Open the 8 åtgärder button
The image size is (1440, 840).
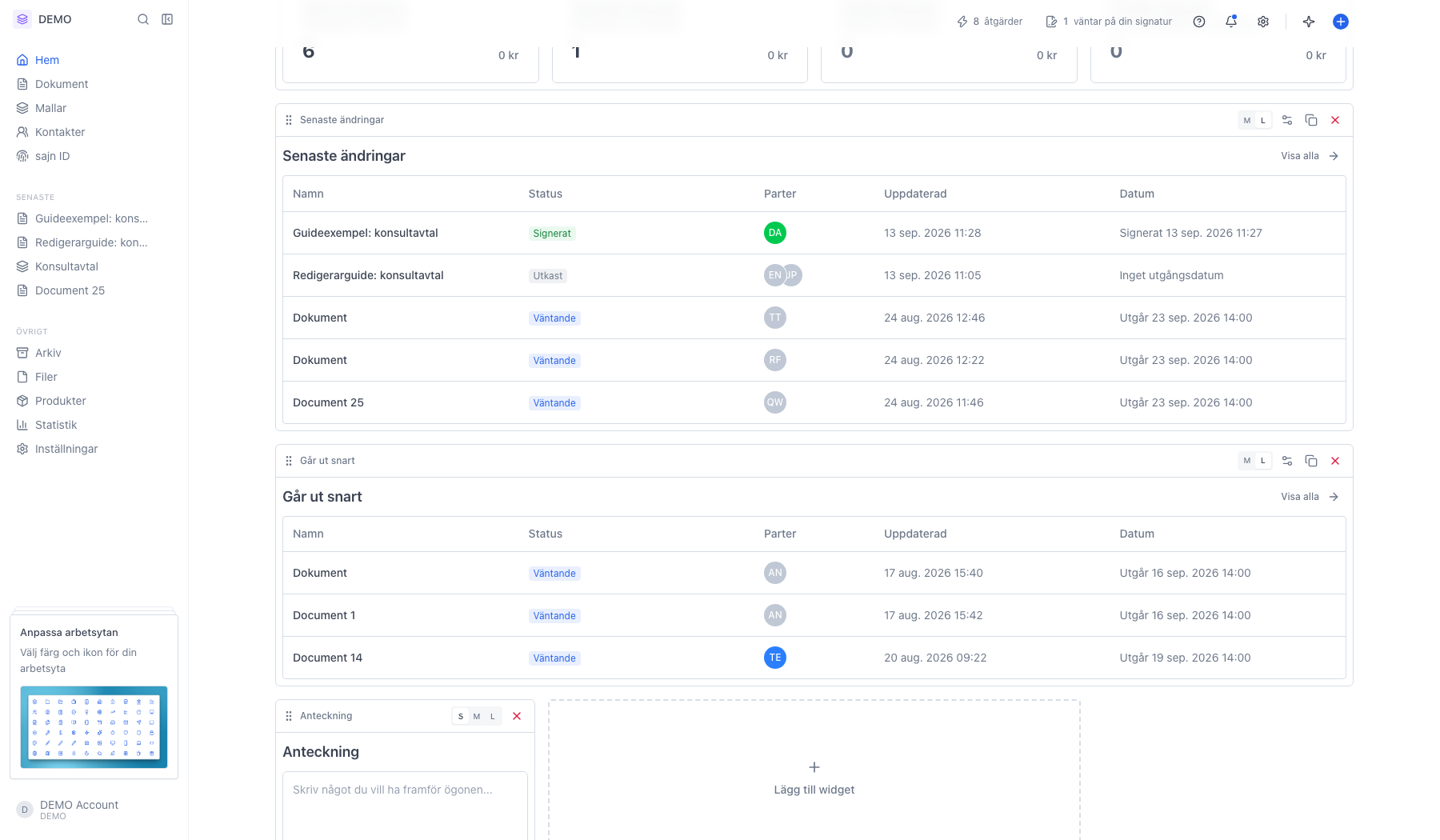[990, 22]
